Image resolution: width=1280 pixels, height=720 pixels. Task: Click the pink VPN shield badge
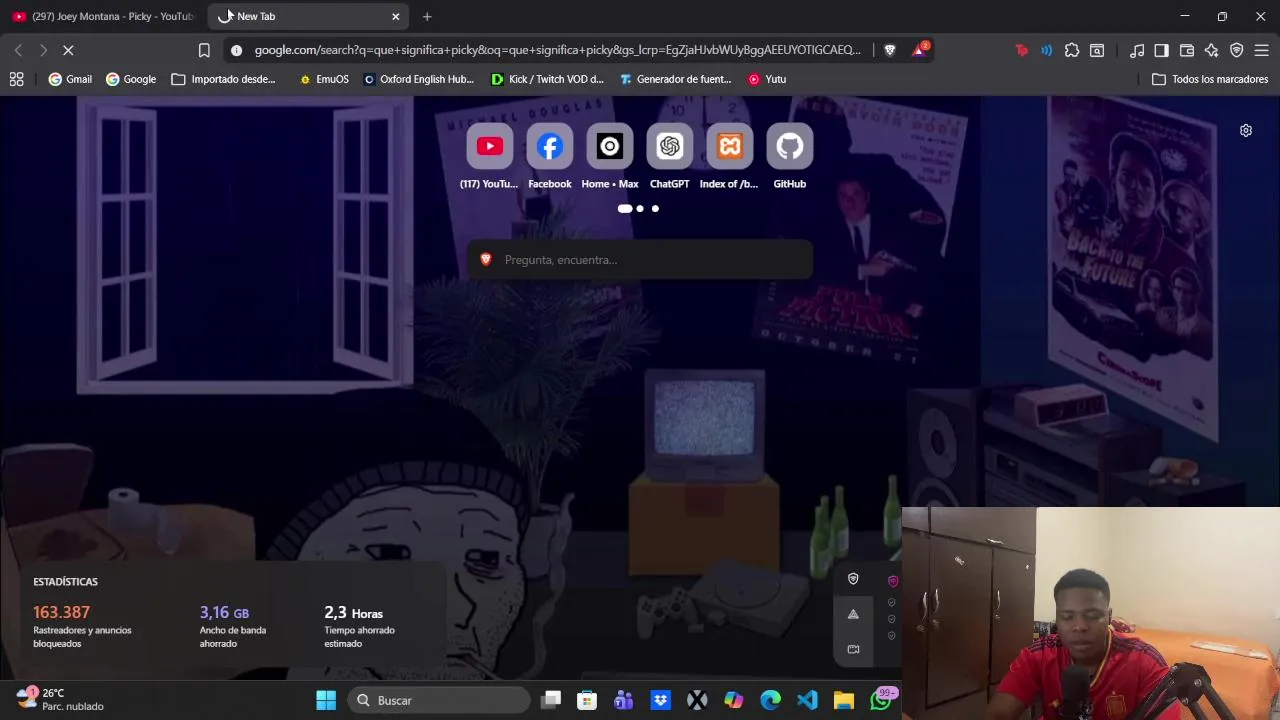click(x=893, y=581)
